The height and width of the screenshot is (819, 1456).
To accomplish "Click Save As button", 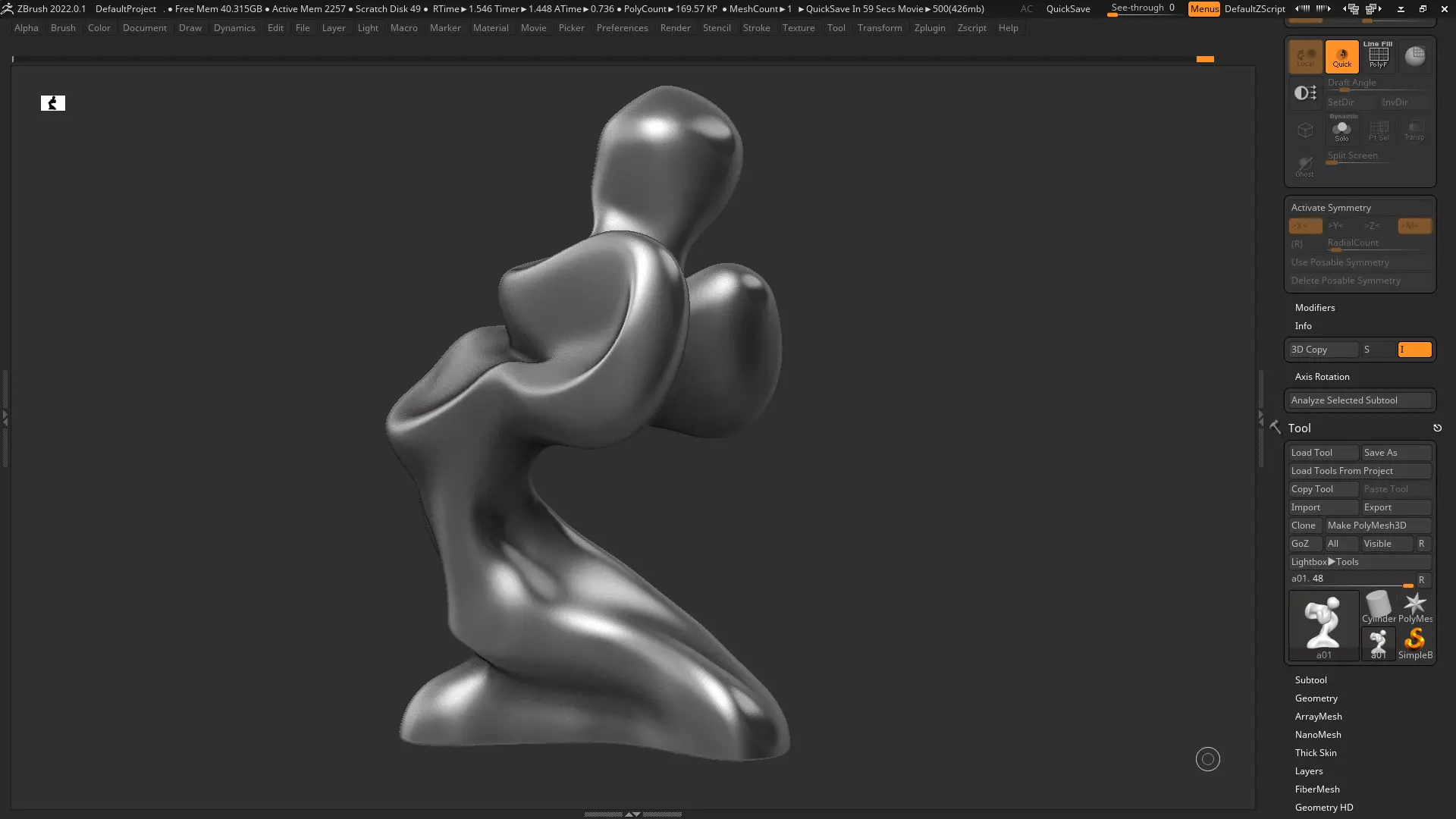I will tap(1396, 453).
